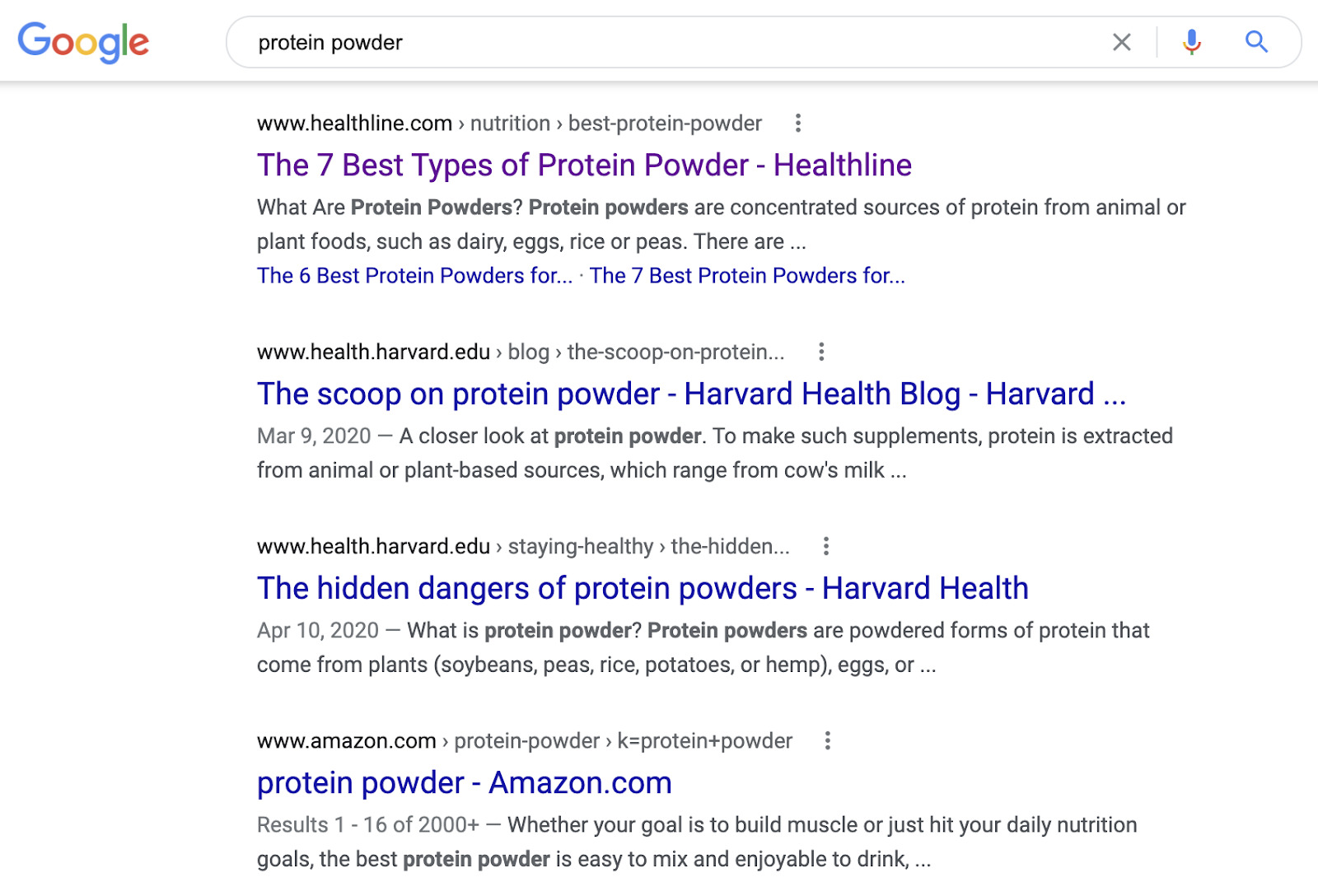Open three-dot menu for Harvard blog result
Viewport: 1318px width, 896px height.
point(820,352)
